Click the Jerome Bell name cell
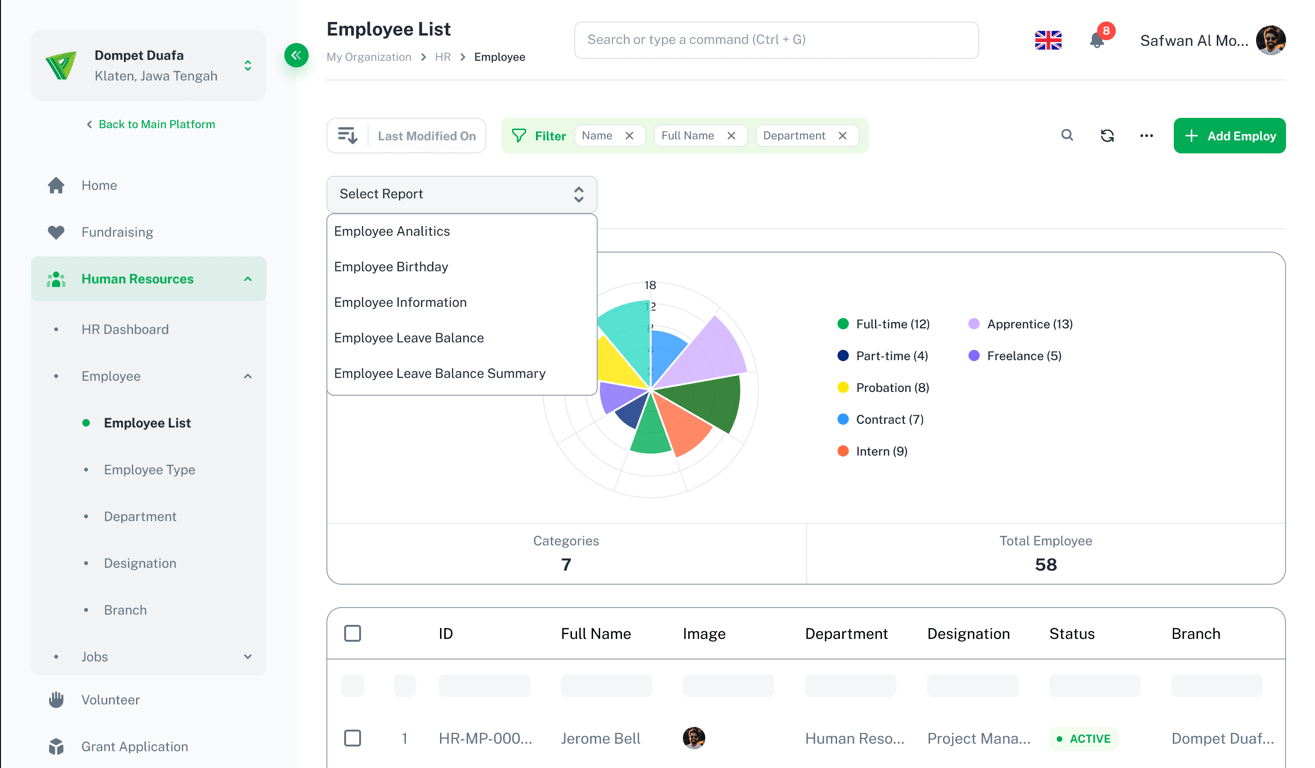The image size is (1315, 768). 601,739
